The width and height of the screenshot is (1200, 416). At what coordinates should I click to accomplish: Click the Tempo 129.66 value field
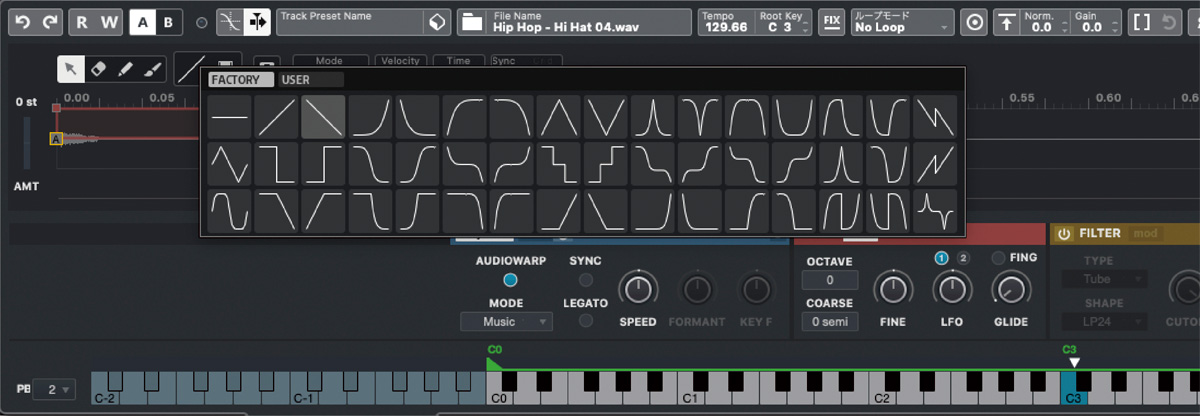(x=725, y=22)
